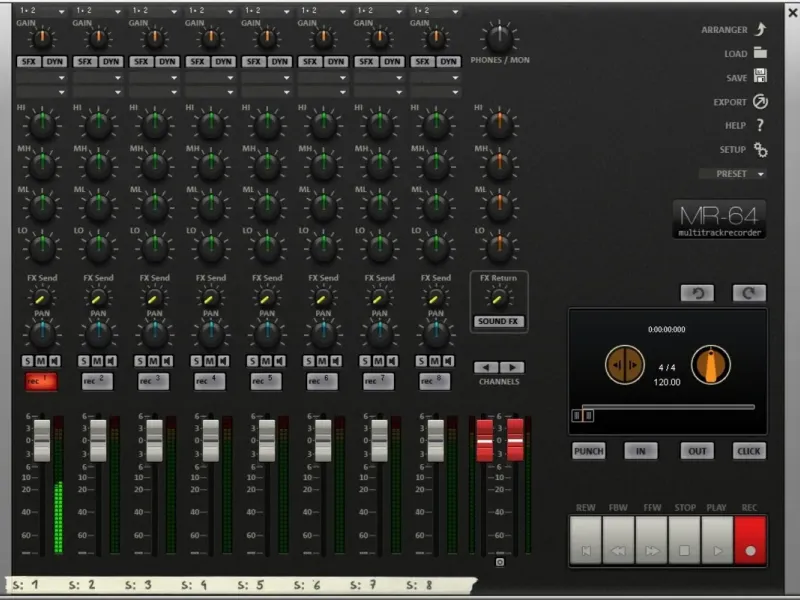This screenshot has width=800, height=600.
Task: Open Setup gears icon
Action: [760, 150]
